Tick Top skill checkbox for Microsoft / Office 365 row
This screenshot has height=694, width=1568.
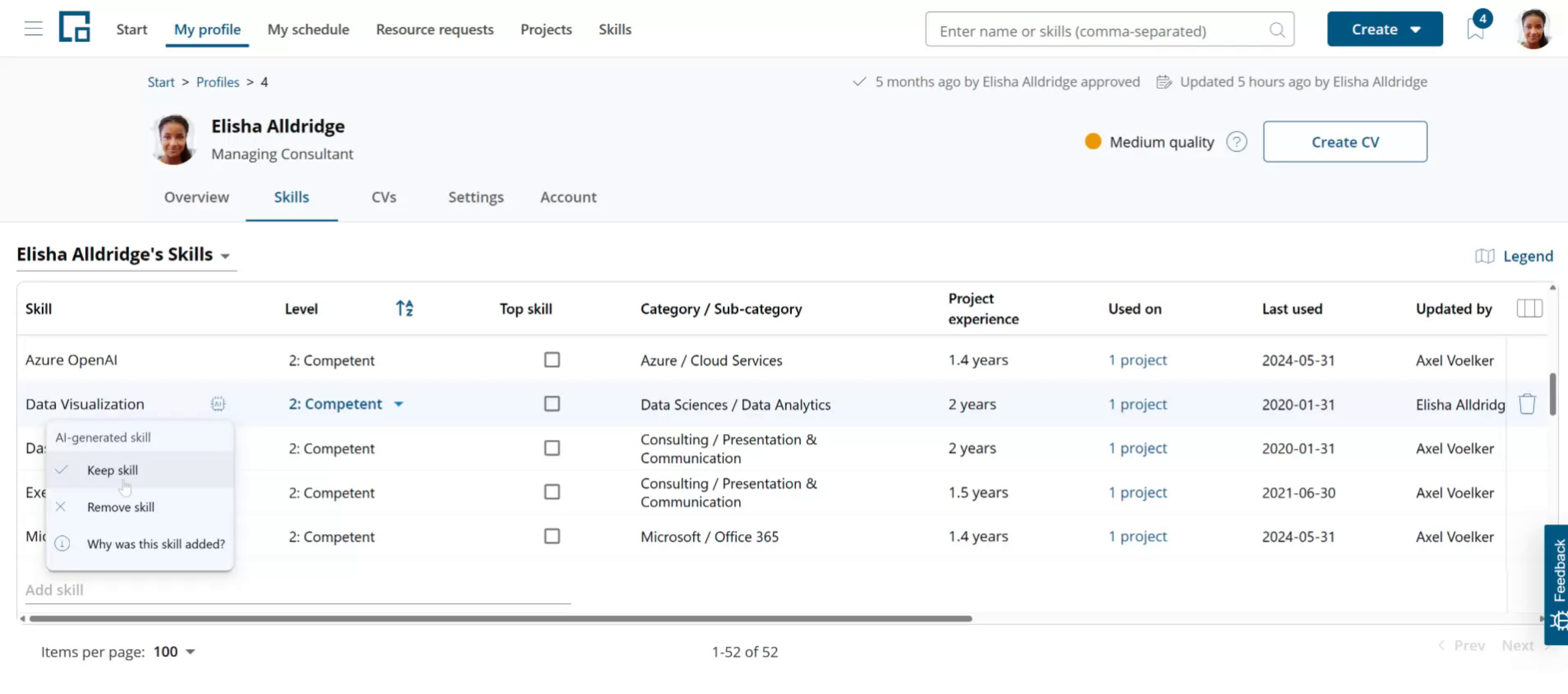[551, 536]
